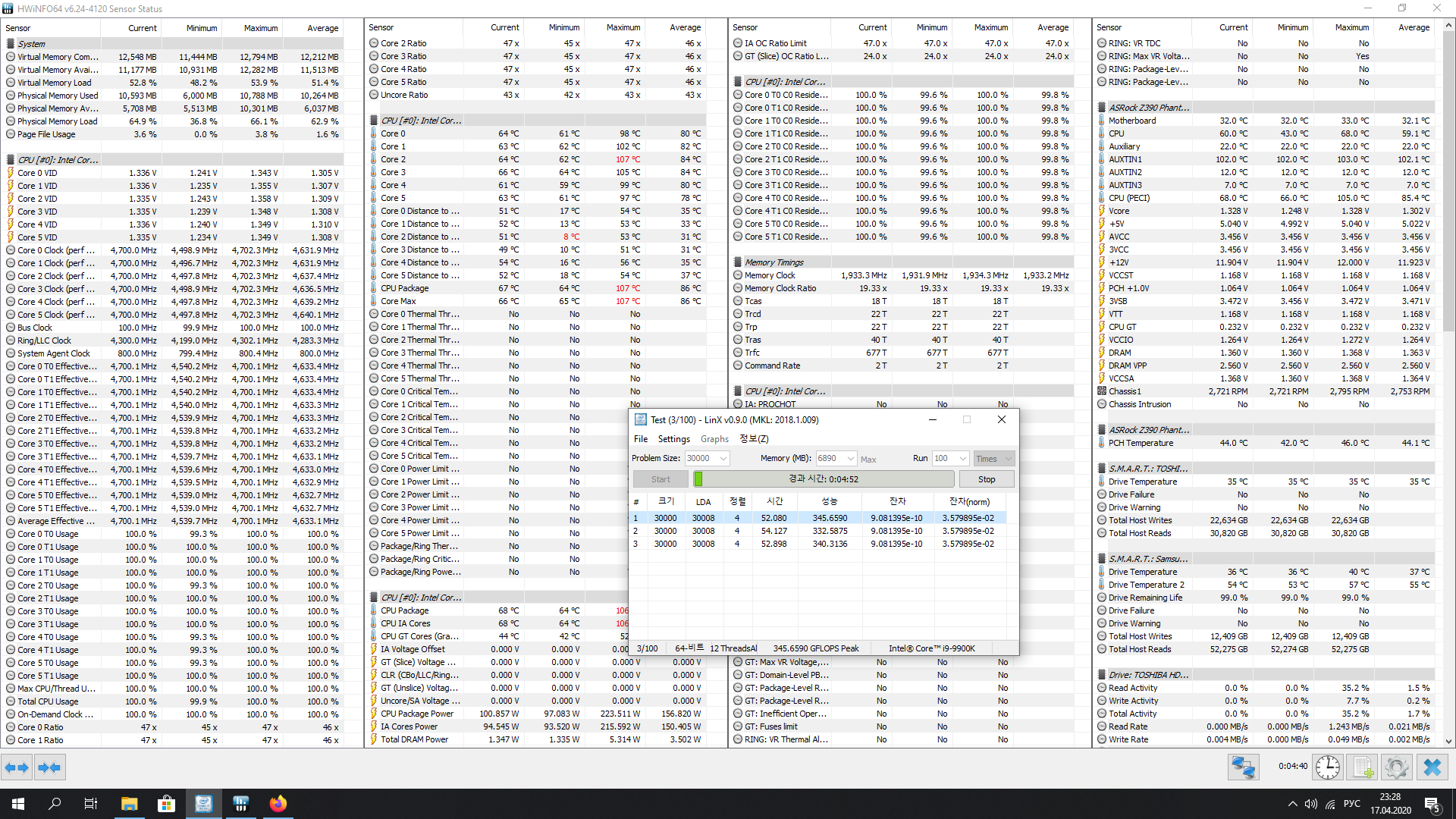Open Windows Task View icon

pyautogui.click(x=91, y=804)
